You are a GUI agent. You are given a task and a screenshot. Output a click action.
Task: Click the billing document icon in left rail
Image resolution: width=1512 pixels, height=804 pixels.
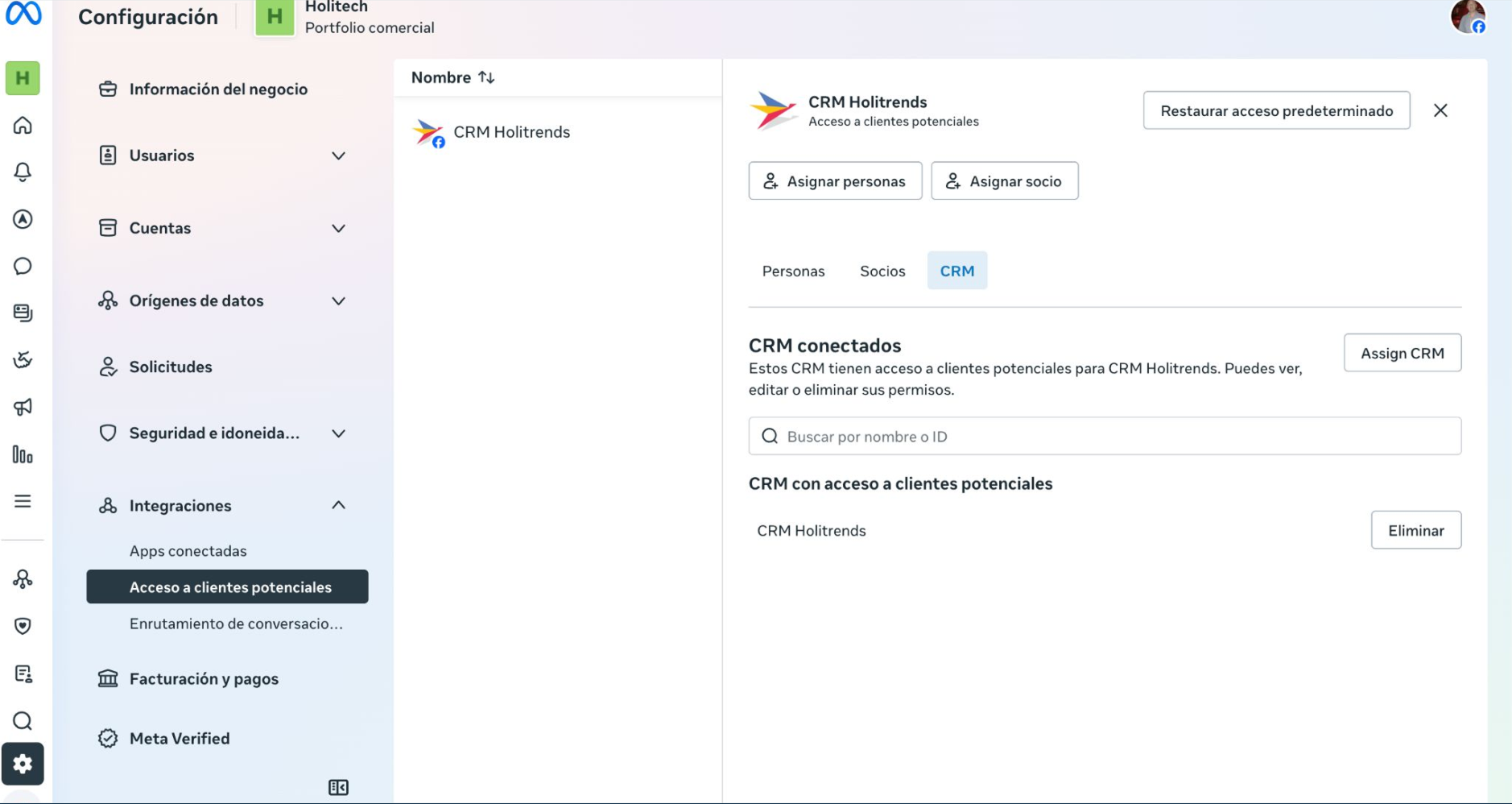[x=23, y=673]
